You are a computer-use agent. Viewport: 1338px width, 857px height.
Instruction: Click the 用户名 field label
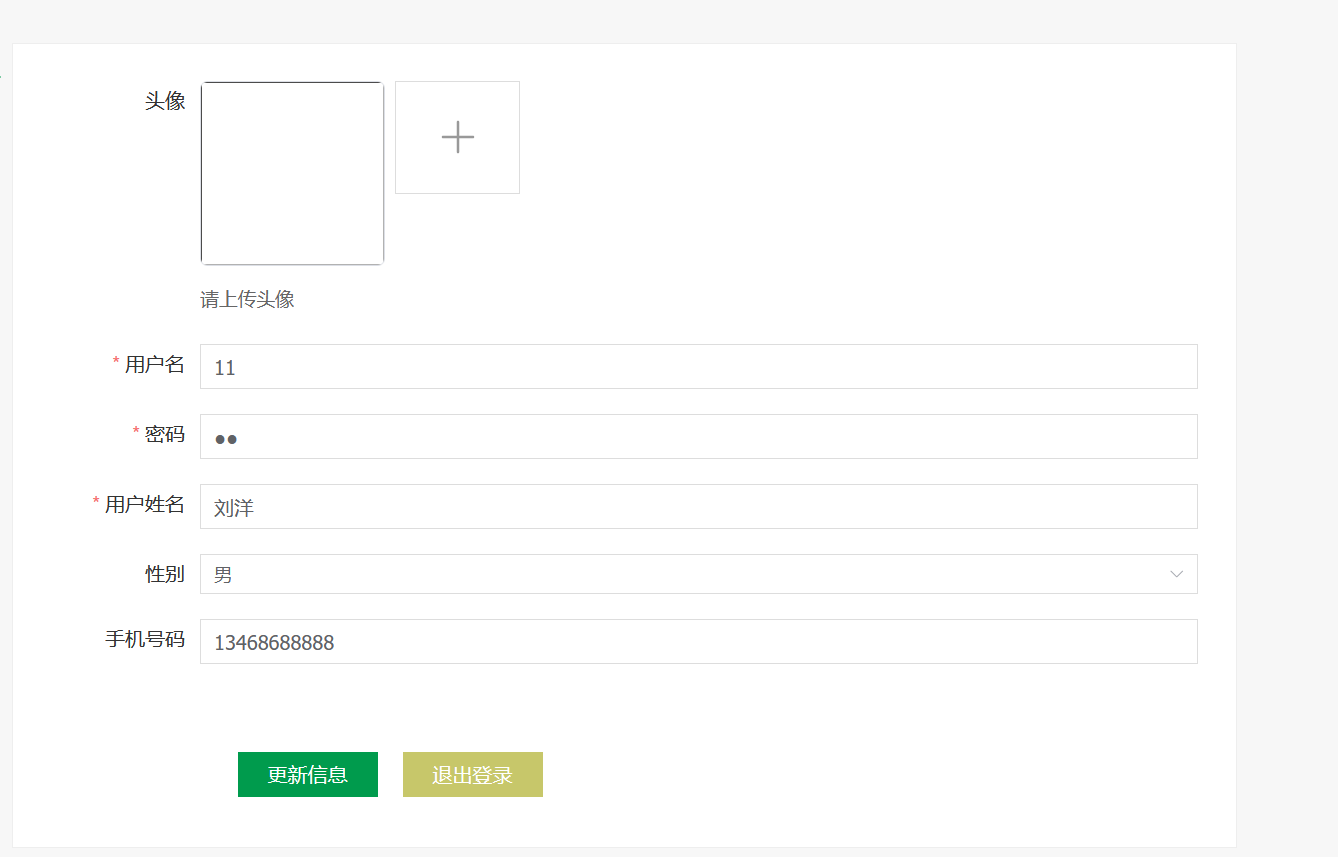pos(155,365)
